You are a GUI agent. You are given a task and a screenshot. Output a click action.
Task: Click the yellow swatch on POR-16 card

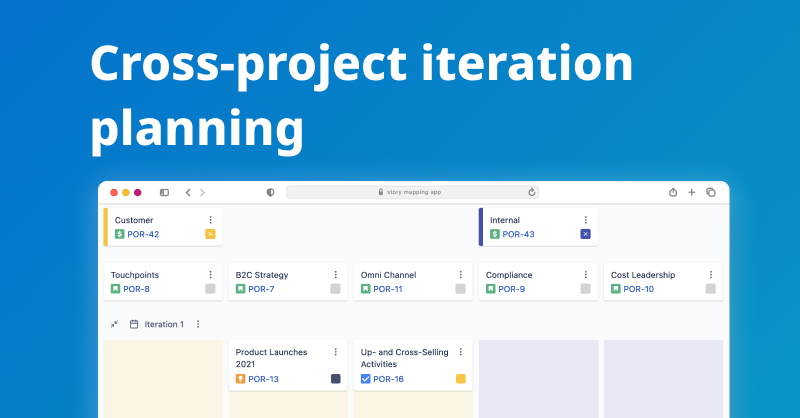point(460,379)
